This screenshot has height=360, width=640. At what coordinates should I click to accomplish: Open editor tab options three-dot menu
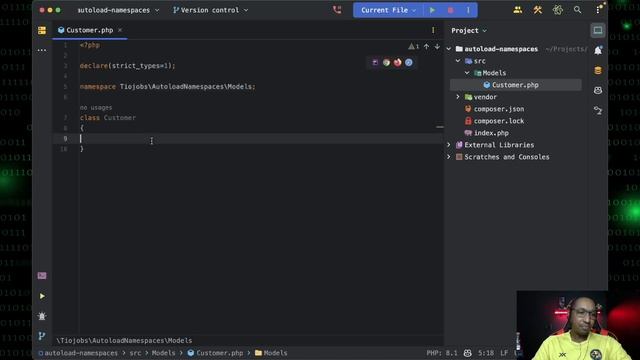coord(433,30)
